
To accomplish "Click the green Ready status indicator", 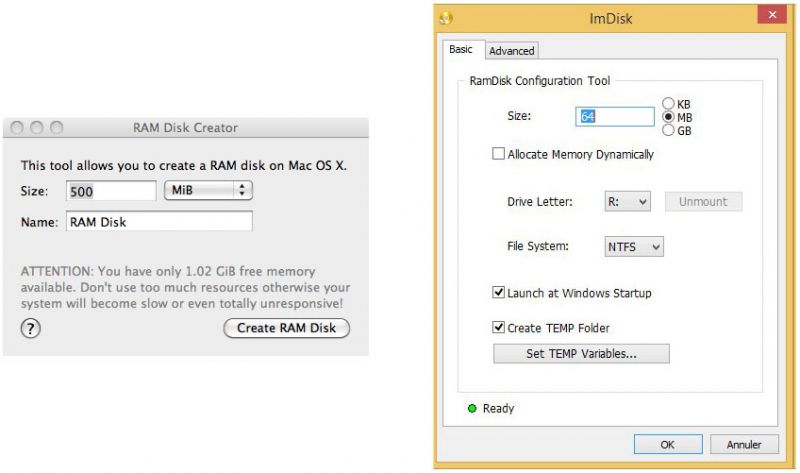I will click(x=472, y=408).
